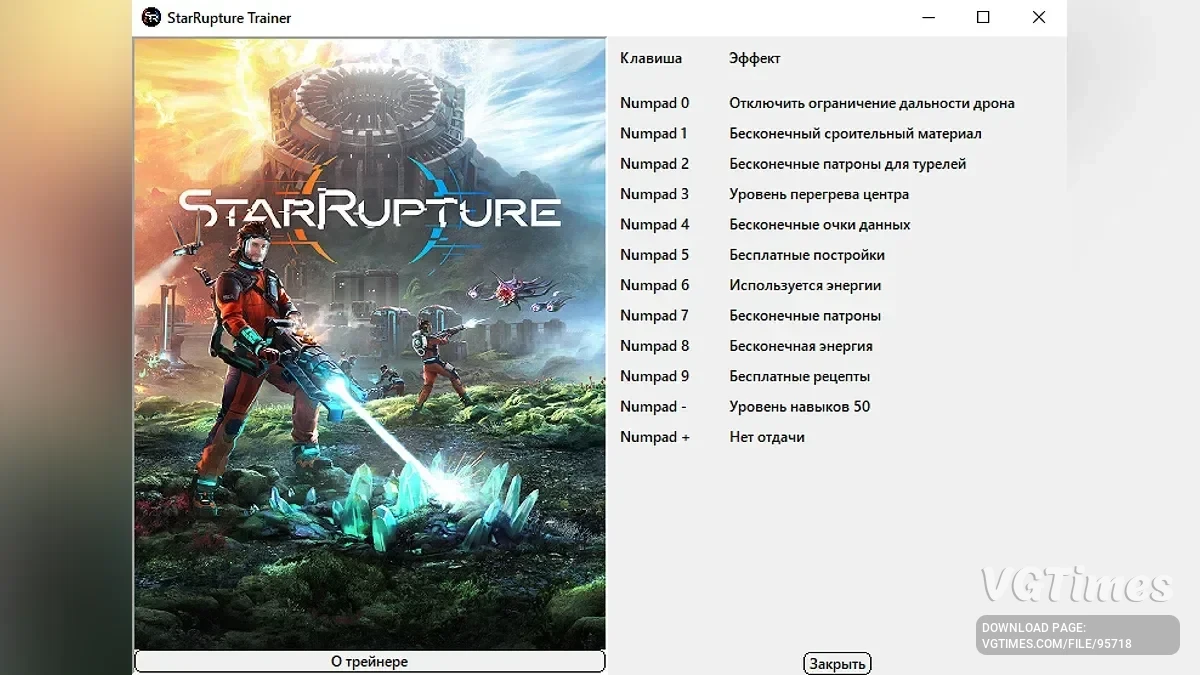1200x675 pixels.
Task: Select the 'Numpad 3' key label
Action: tap(654, 194)
